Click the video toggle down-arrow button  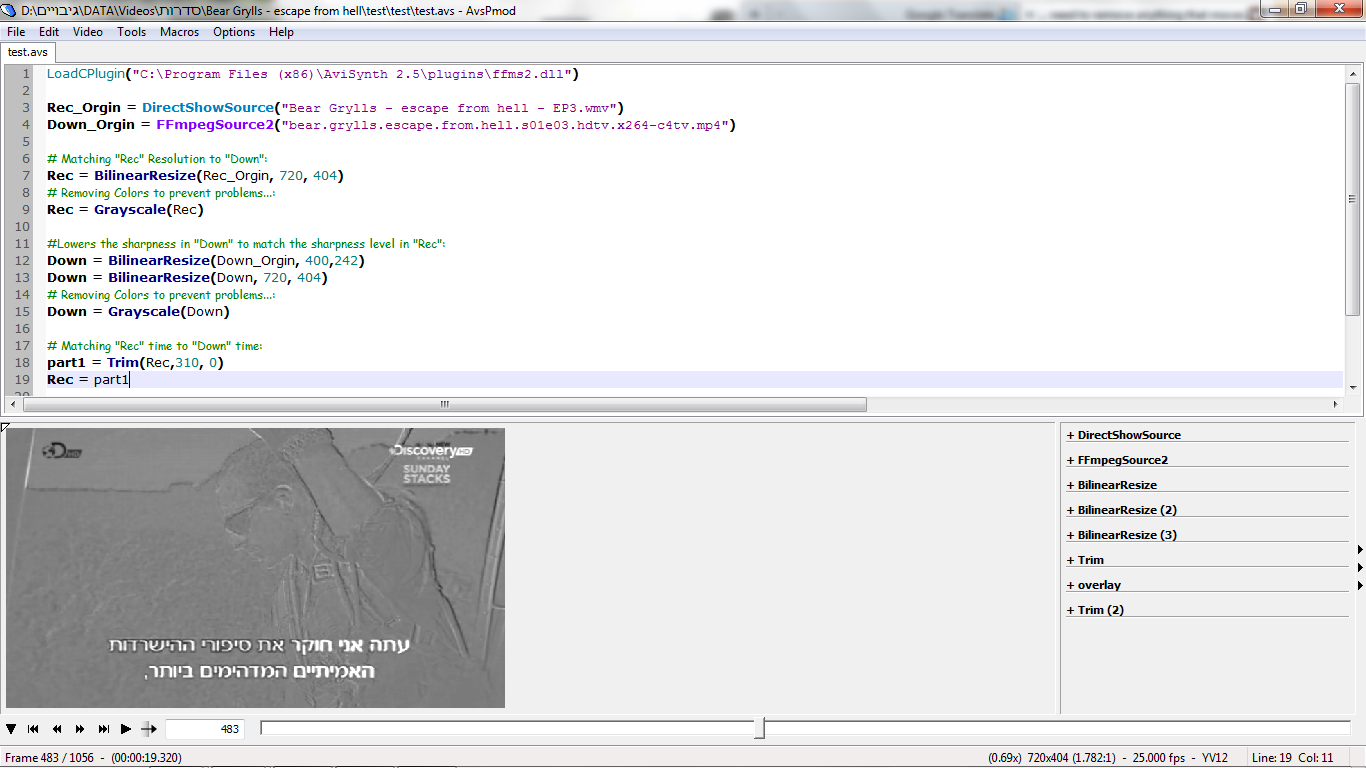(x=11, y=729)
